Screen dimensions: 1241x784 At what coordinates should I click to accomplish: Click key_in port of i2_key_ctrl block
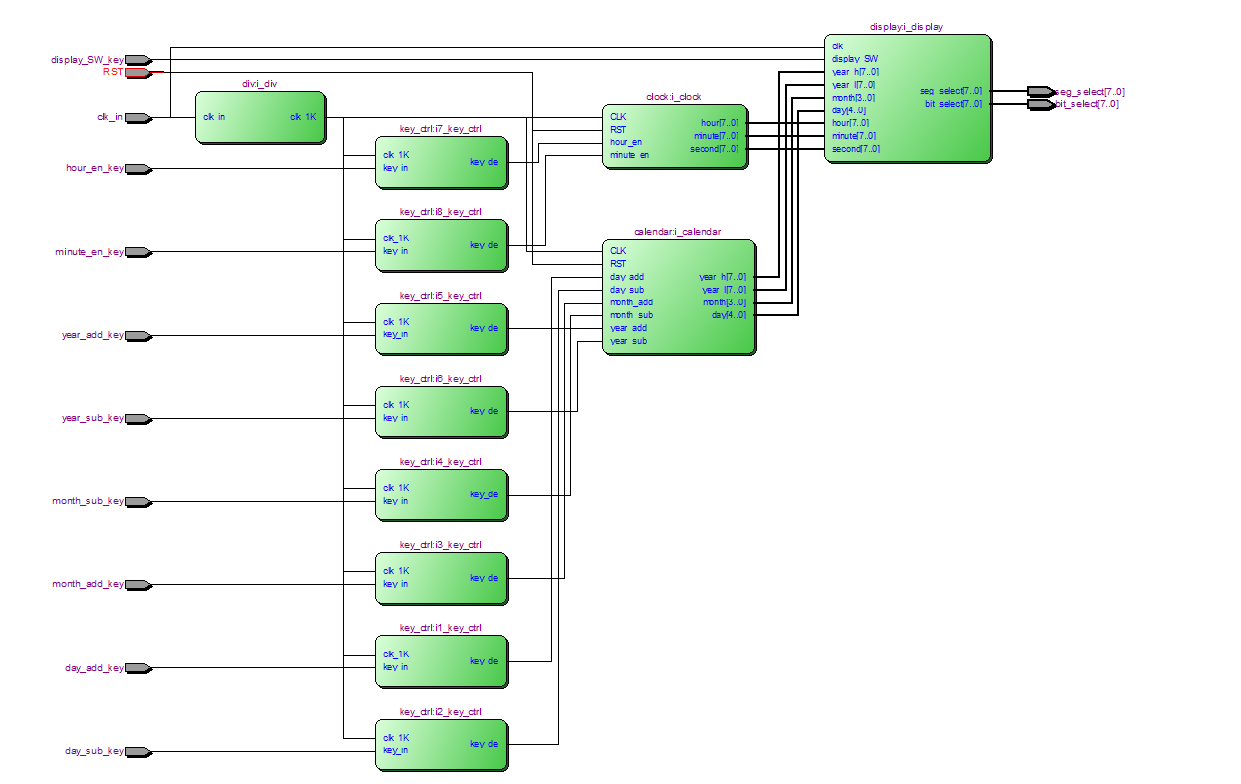click(395, 750)
